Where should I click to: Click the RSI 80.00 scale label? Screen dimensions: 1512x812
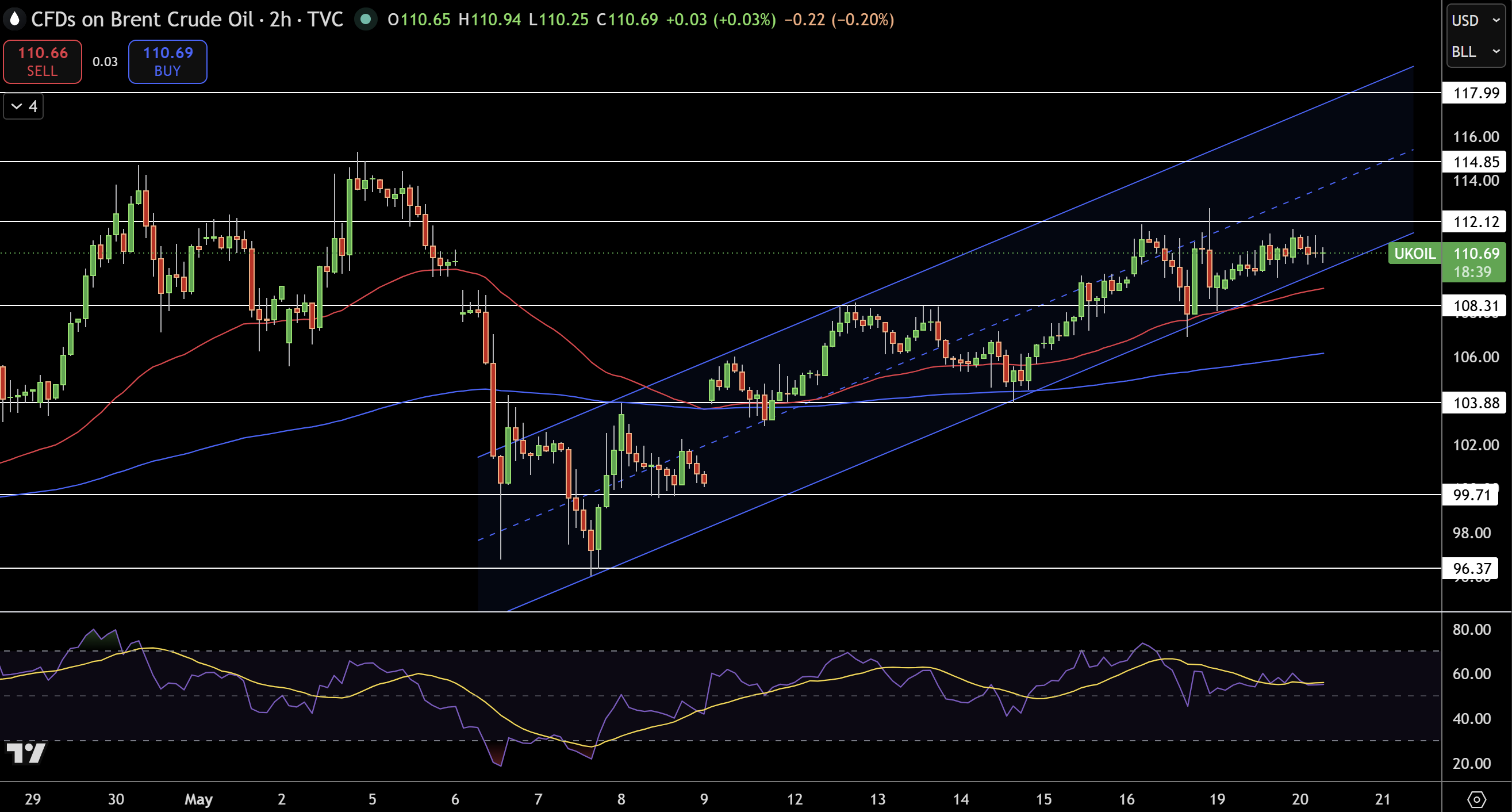tap(1472, 629)
